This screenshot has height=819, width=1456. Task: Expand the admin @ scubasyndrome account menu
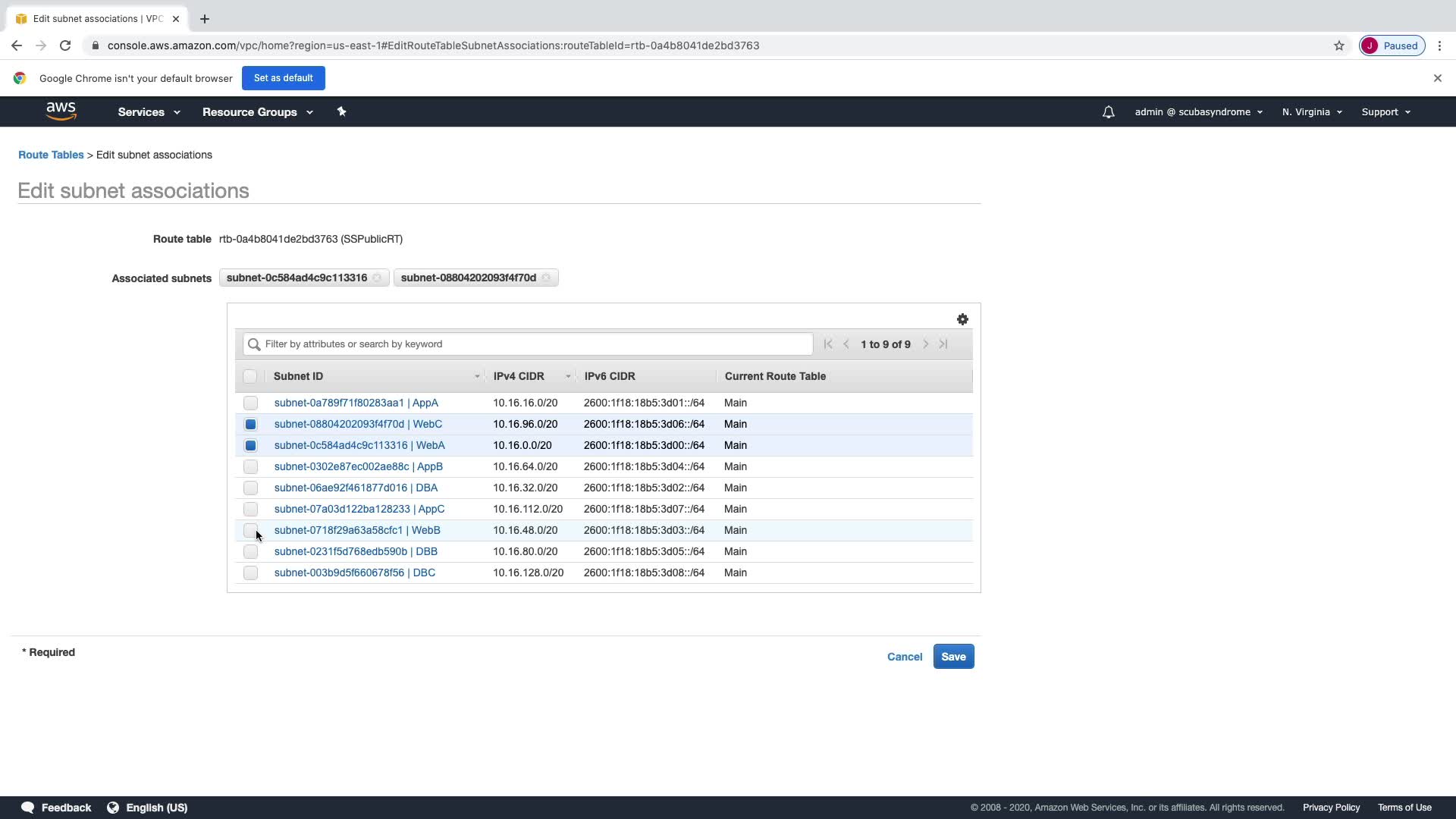[1198, 112]
